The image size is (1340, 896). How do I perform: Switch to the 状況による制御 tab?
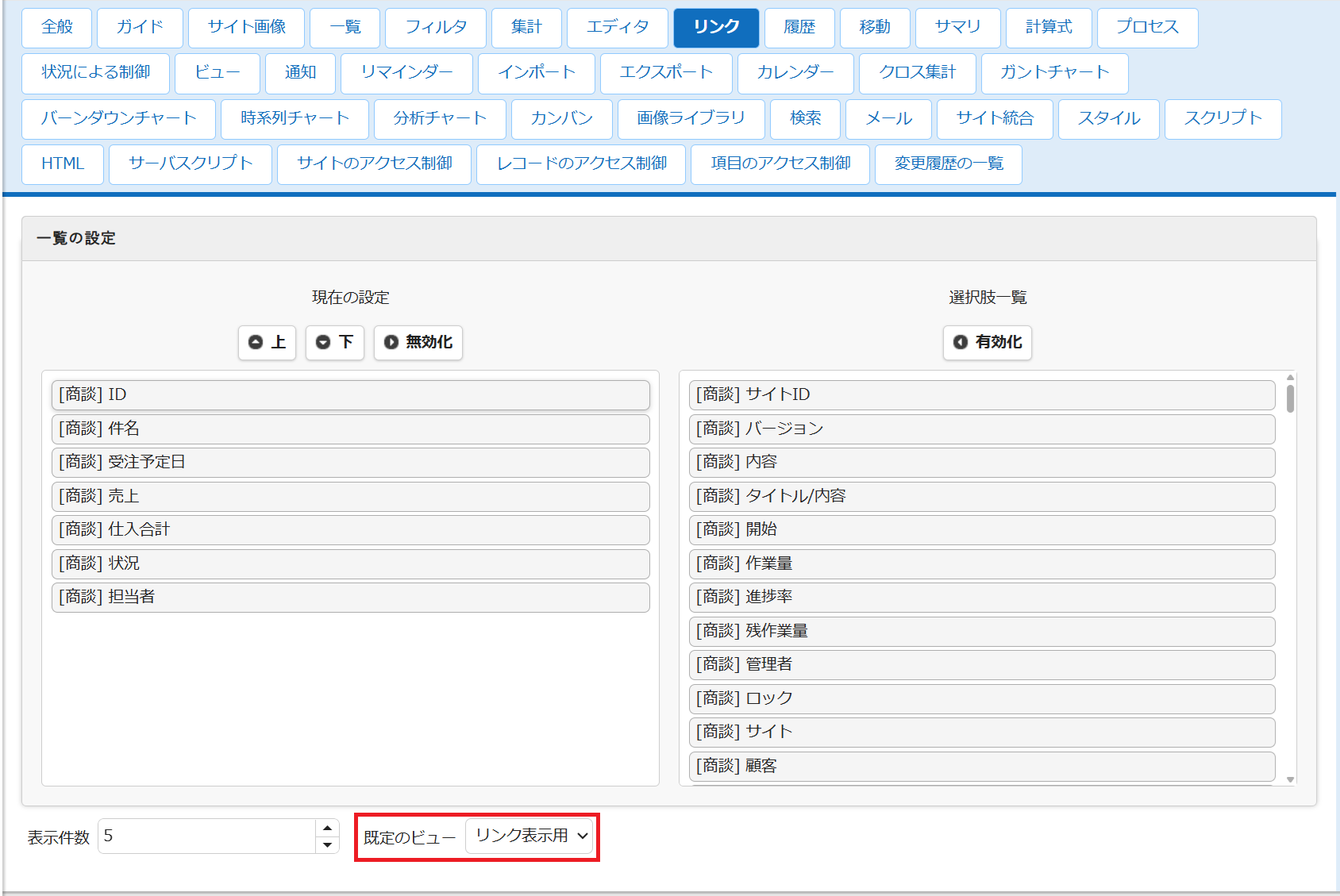tap(96, 73)
